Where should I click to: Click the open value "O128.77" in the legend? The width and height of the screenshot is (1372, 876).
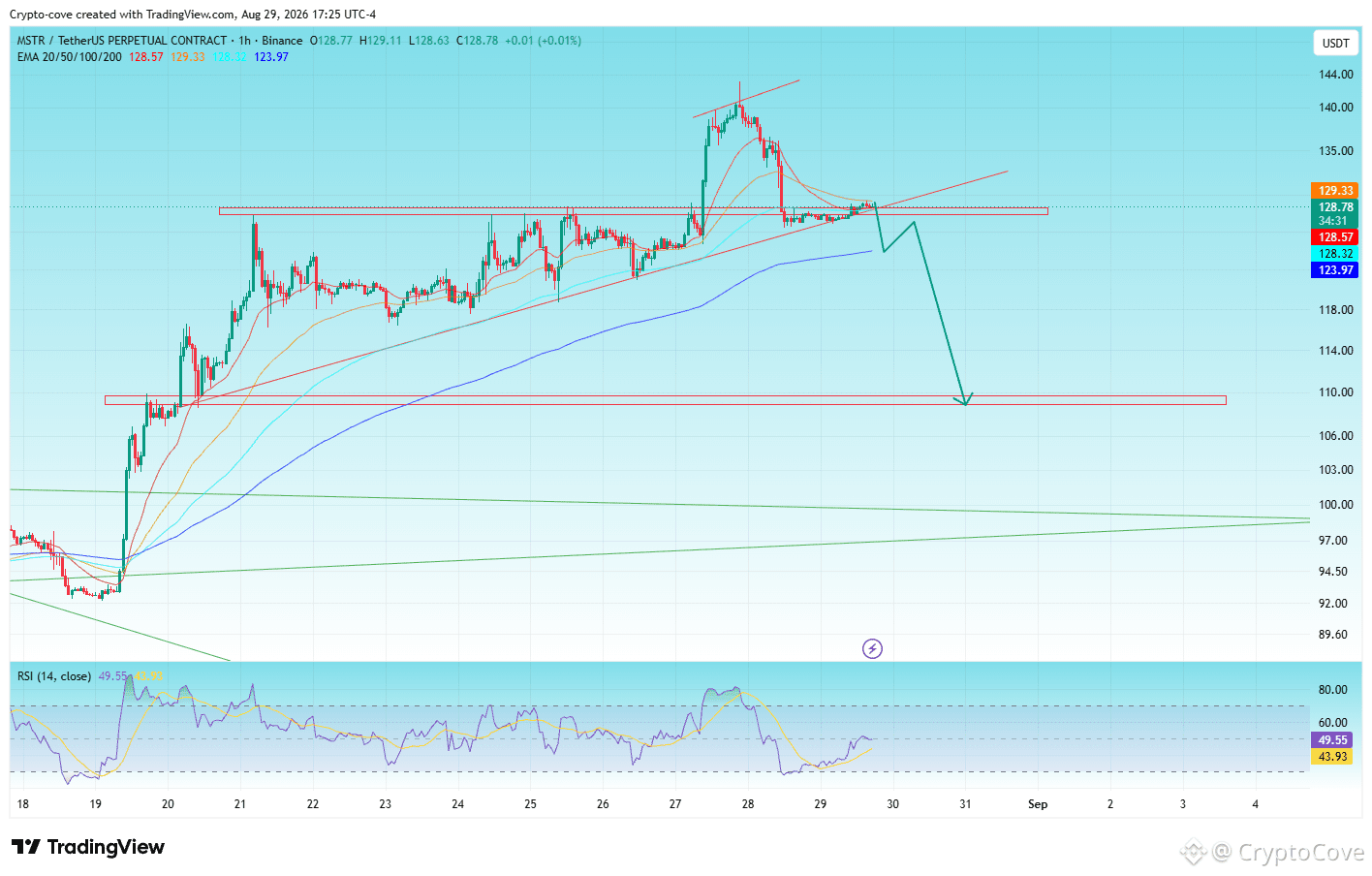[331, 41]
